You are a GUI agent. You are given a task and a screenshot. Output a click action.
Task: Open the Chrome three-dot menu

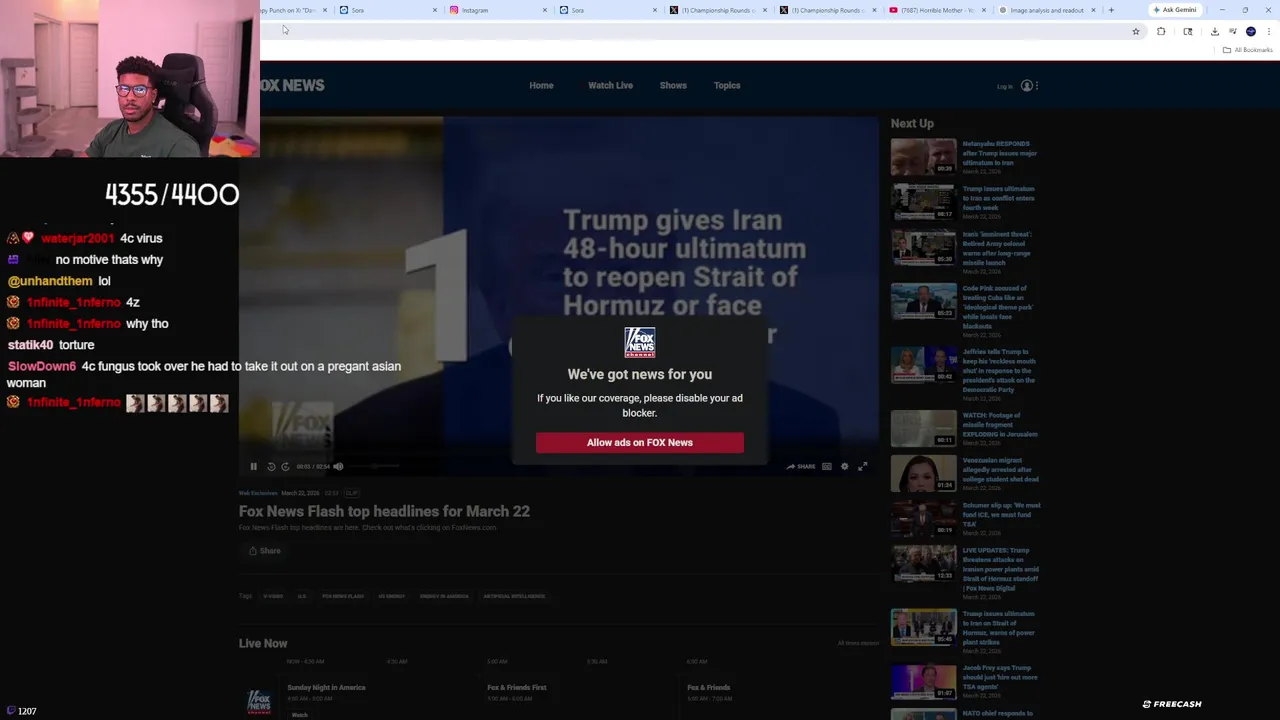pyautogui.click(x=1268, y=31)
